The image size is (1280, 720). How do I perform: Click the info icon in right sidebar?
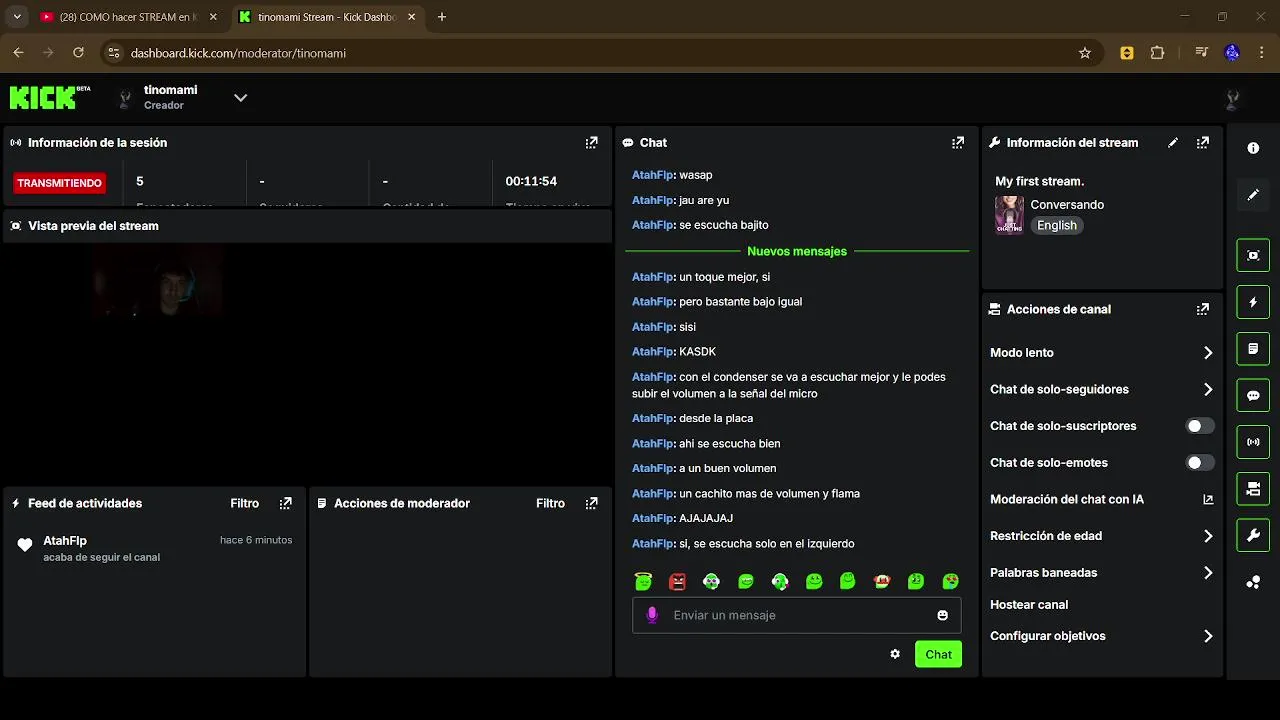(x=1253, y=148)
